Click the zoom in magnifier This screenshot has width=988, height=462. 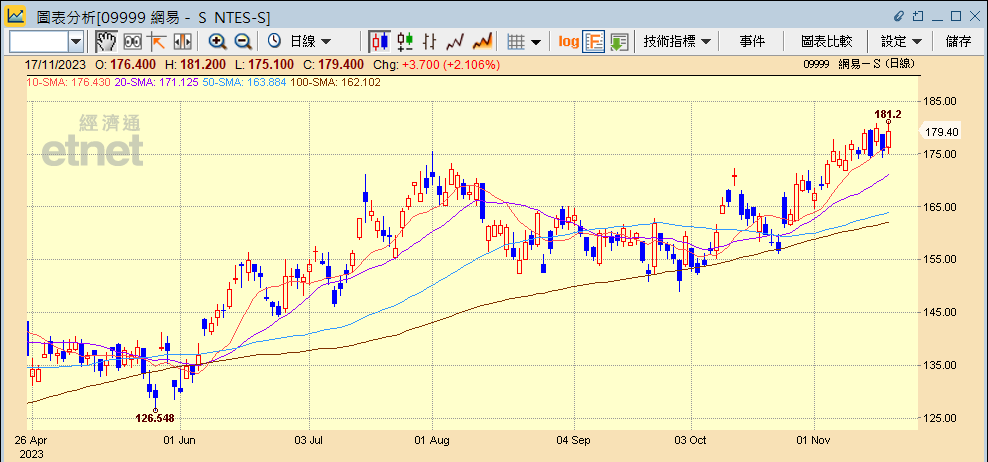tap(217, 41)
